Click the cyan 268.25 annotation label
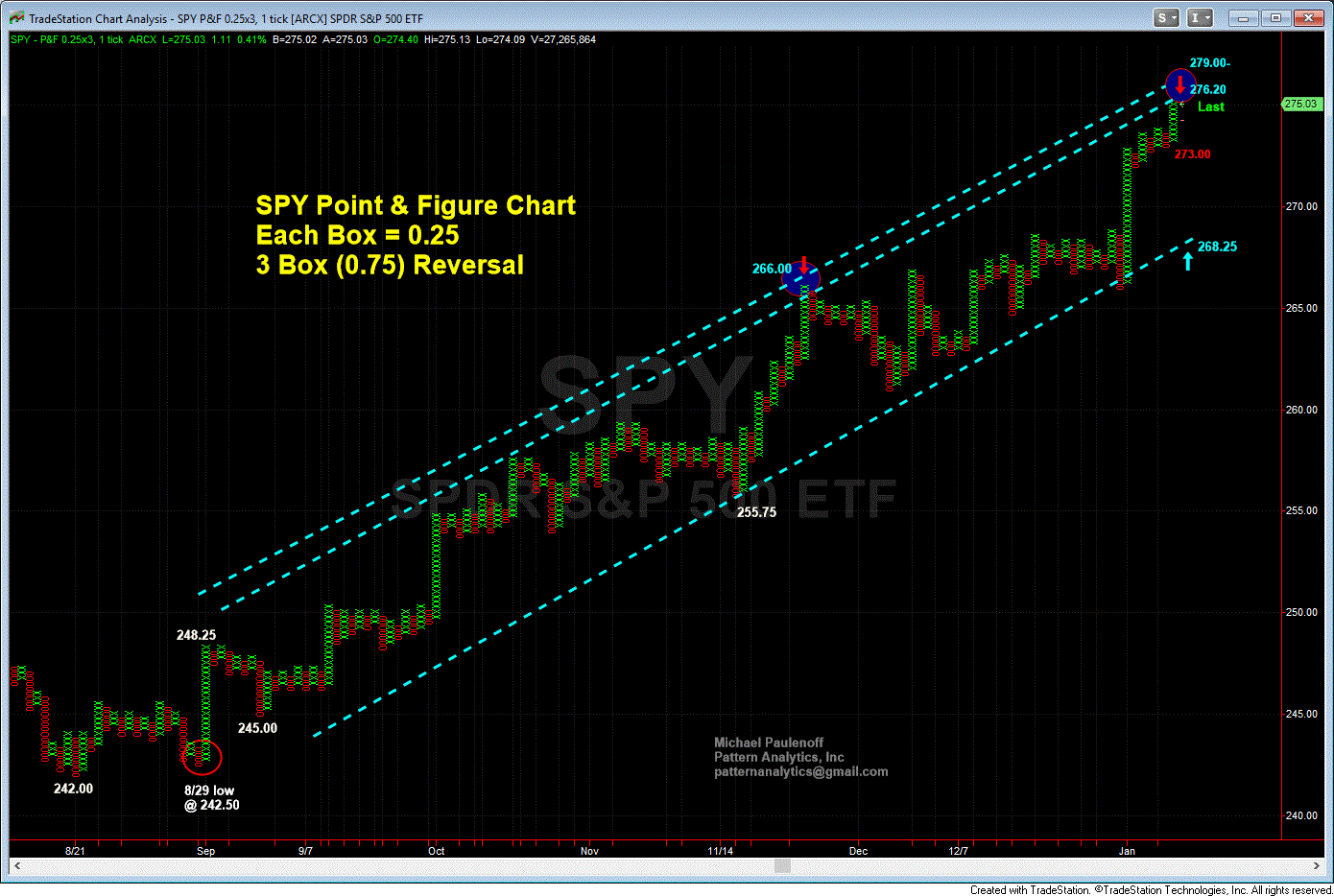 (x=1217, y=247)
